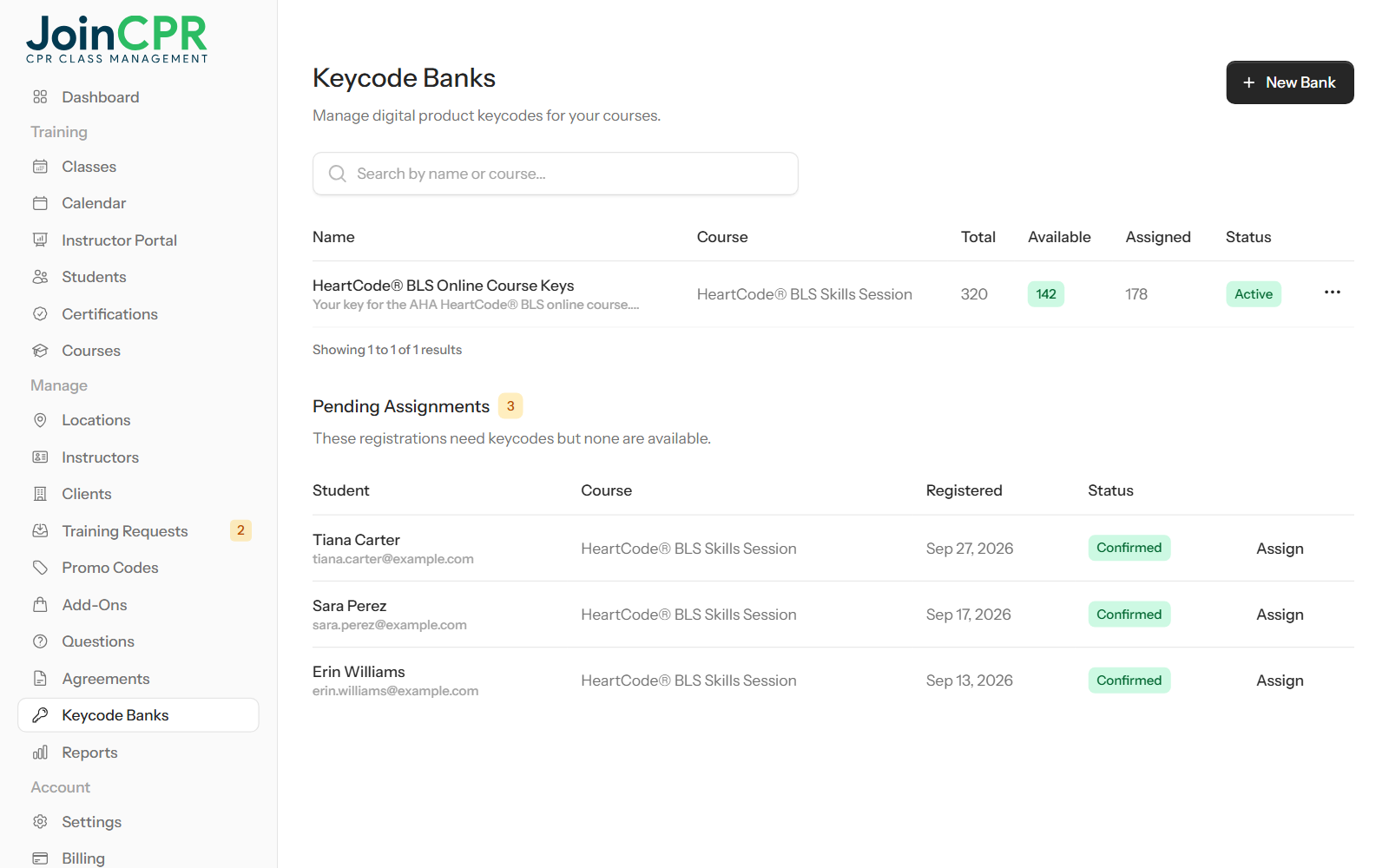Click the Courses graduation cap icon
The image size is (1389, 868).
tap(40, 351)
